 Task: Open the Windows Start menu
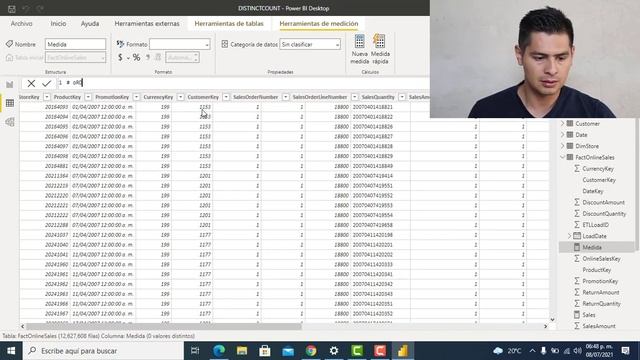(x=11, y=351)
